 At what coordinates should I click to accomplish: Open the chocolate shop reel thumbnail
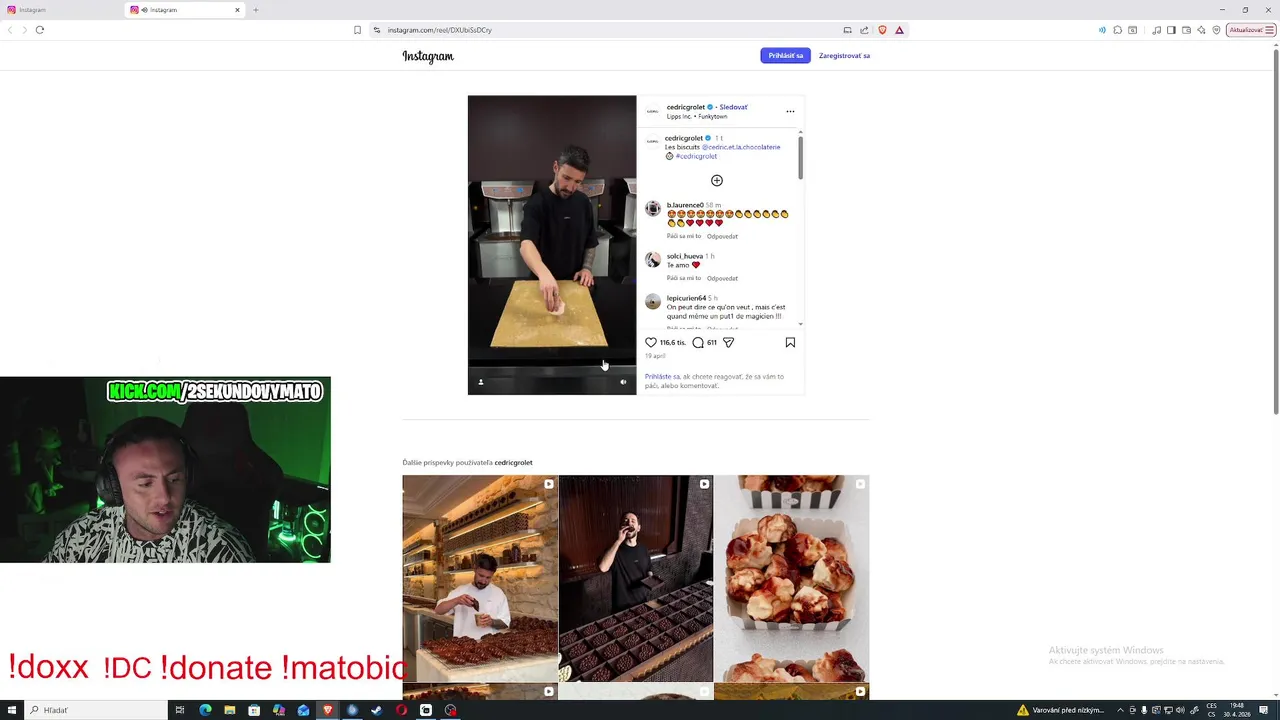coord(480,578)
